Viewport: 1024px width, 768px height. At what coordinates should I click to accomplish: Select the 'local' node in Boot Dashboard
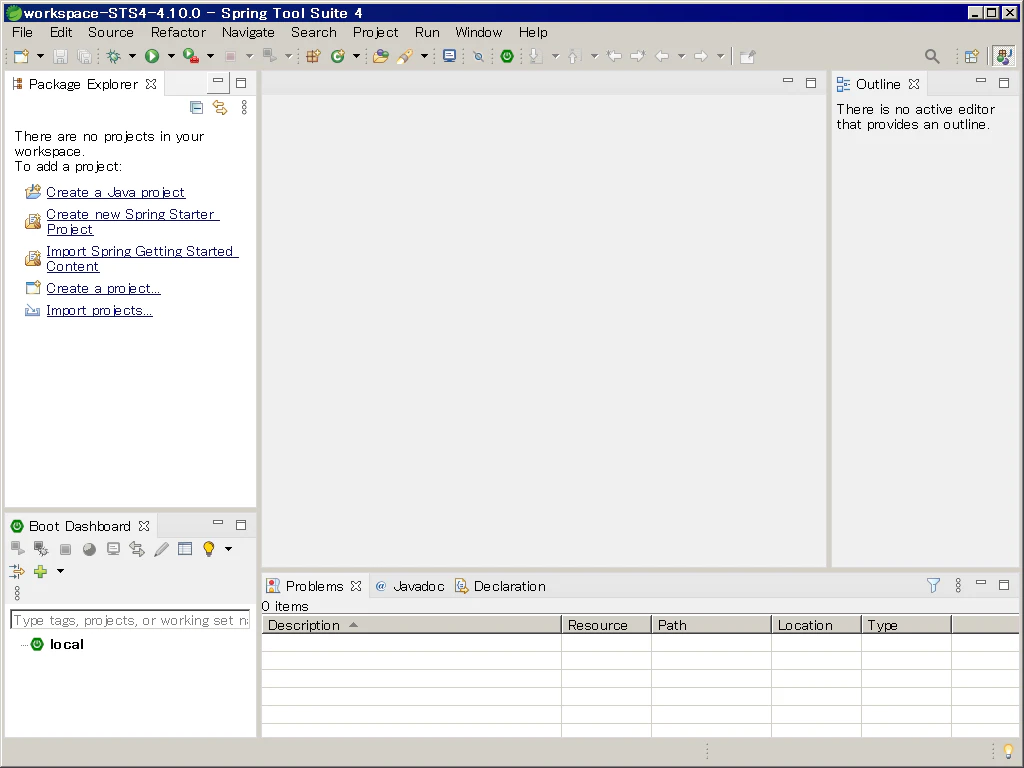pyautogui.click(x=67, y=644)
